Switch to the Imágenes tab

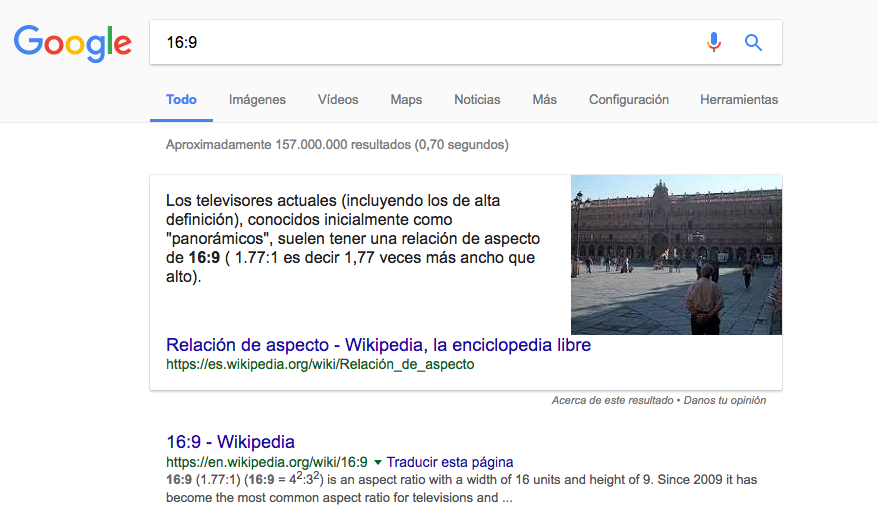tap(257, 100)
